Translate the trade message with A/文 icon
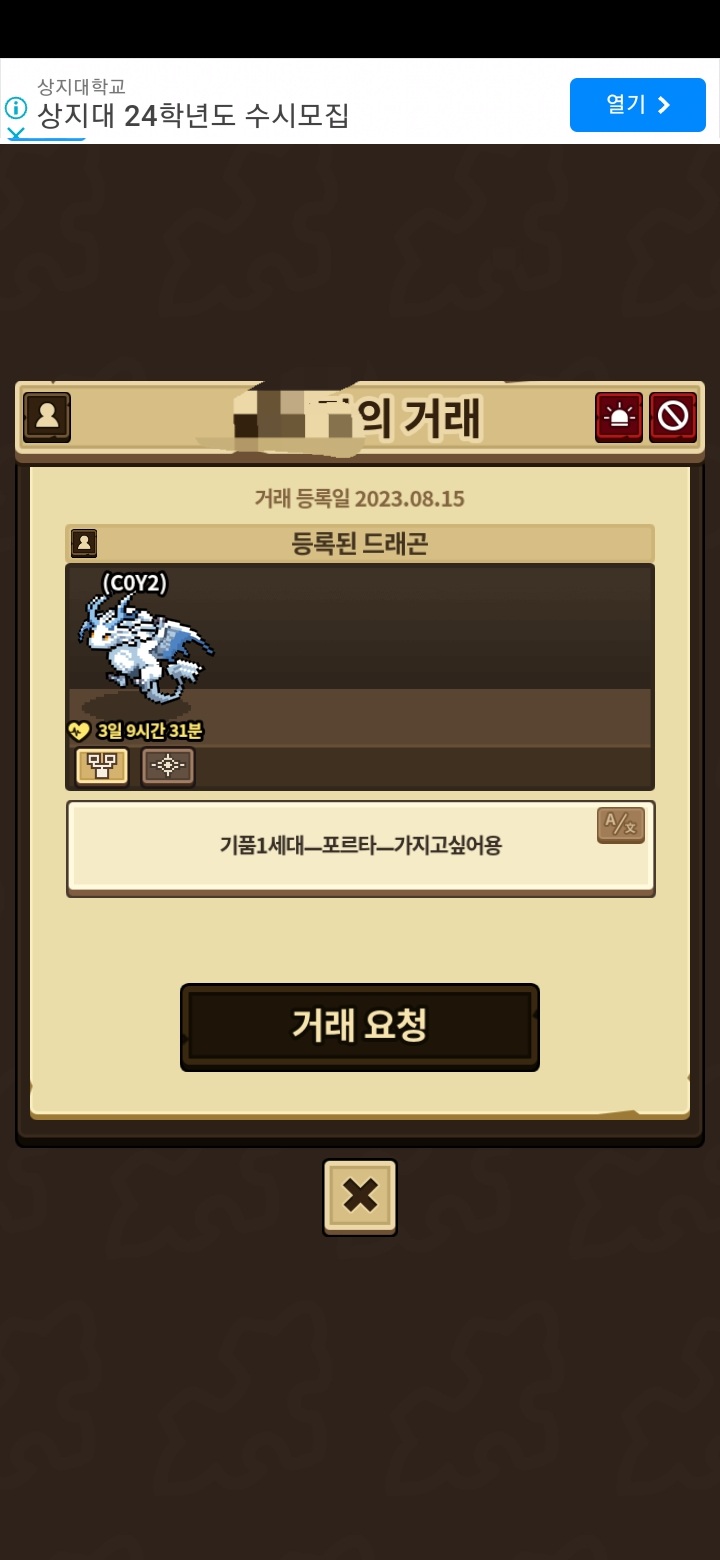Viewport: 720px width, 1560px height. pyautogui.click(x=621, y=825)
